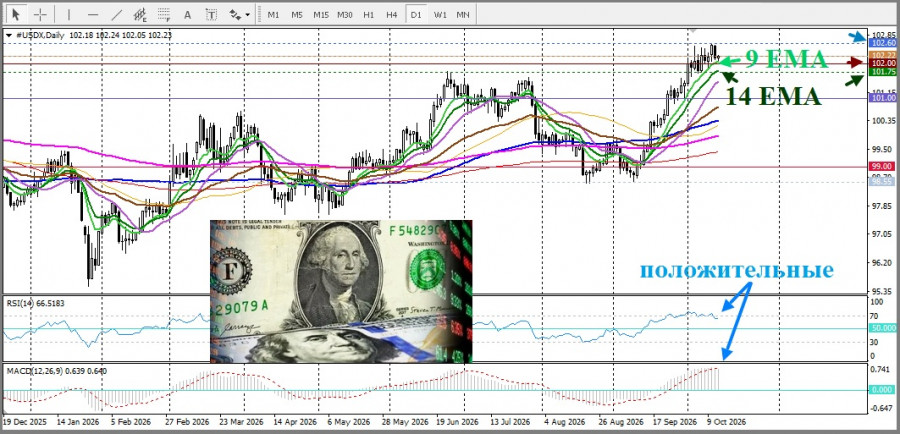Switch chart to MN monthly timeframe
This screenshot has height=434, width=900.
click(463, 15)
